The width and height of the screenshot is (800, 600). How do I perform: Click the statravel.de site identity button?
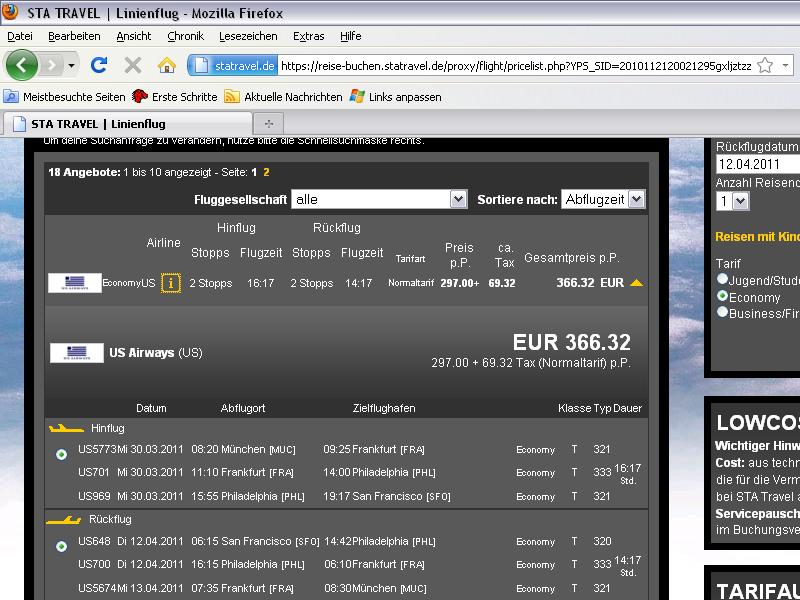[x=233, y=65]
